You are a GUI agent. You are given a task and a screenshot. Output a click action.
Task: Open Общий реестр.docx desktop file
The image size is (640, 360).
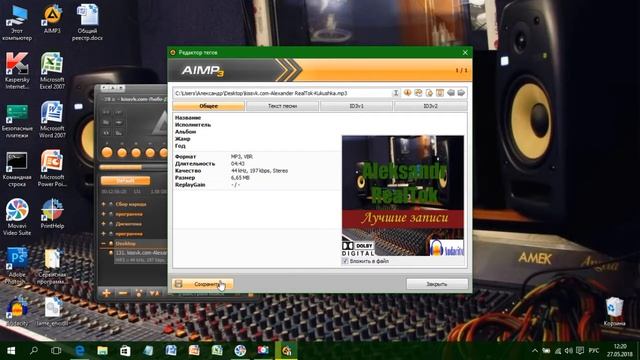pyautogui.click(x=87, y=22)
